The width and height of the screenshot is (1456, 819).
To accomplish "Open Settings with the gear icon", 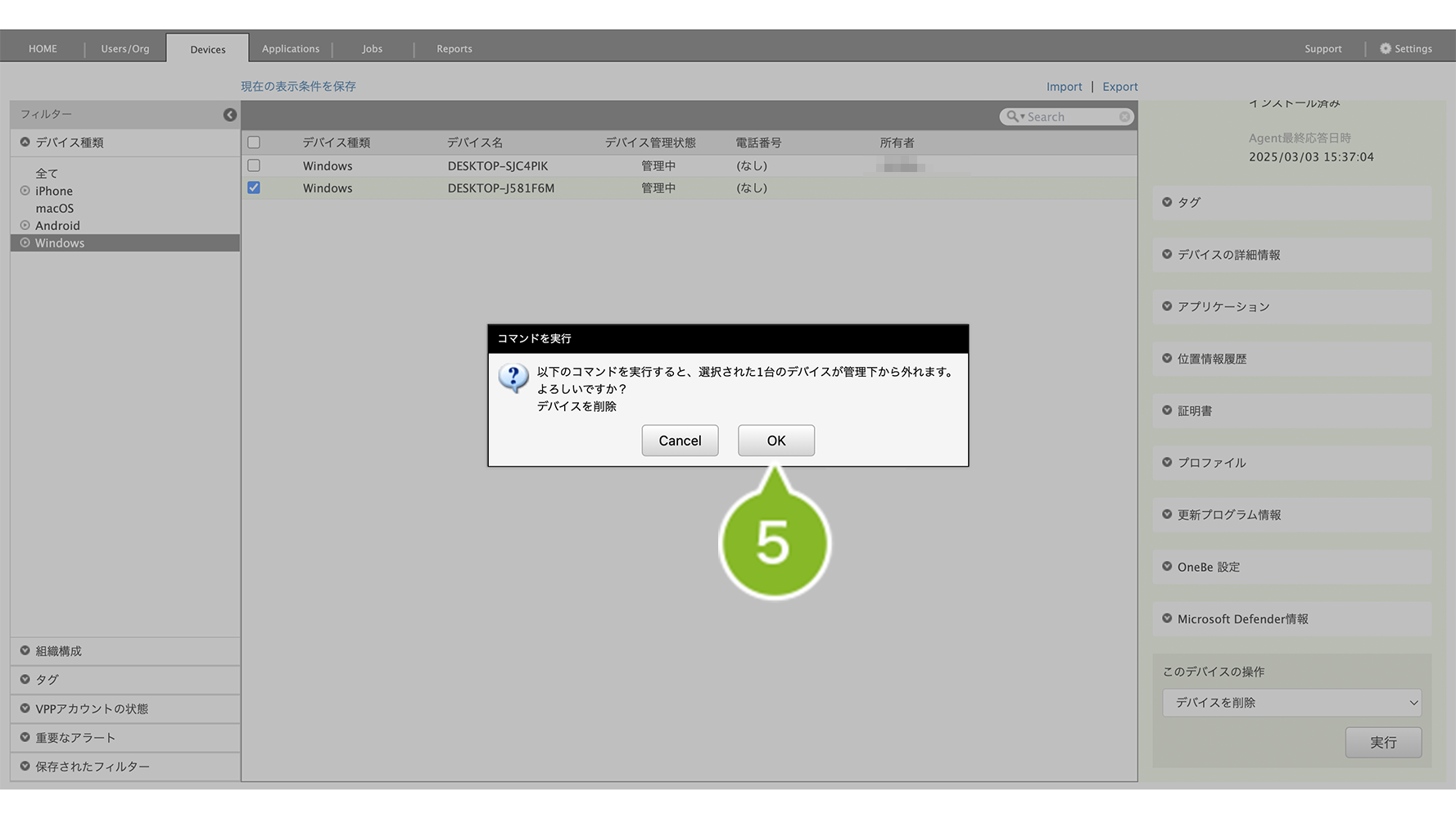I will pyautogui.click(x=1386, y=49).
